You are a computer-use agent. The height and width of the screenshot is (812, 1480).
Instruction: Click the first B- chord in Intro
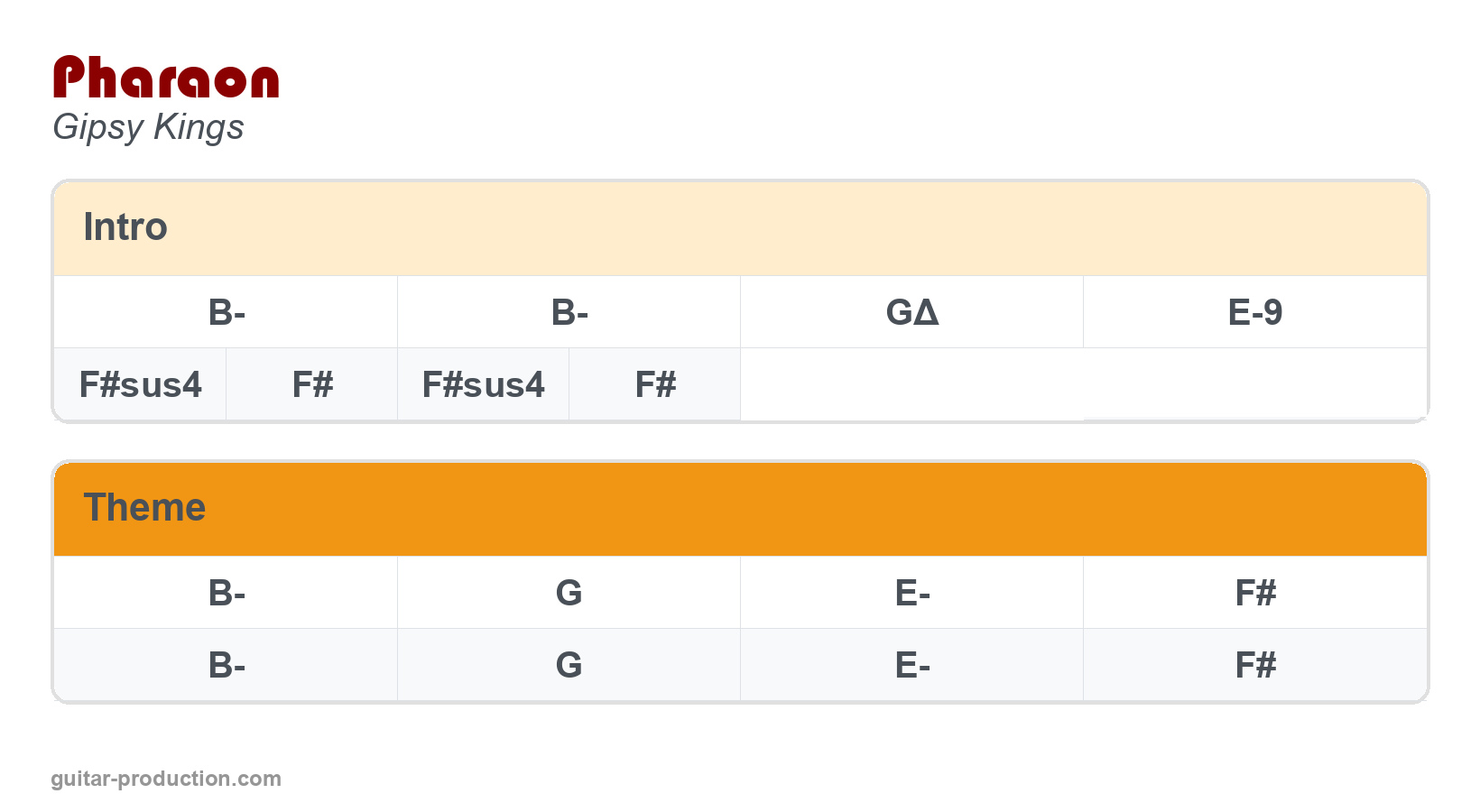click(227, 312)
